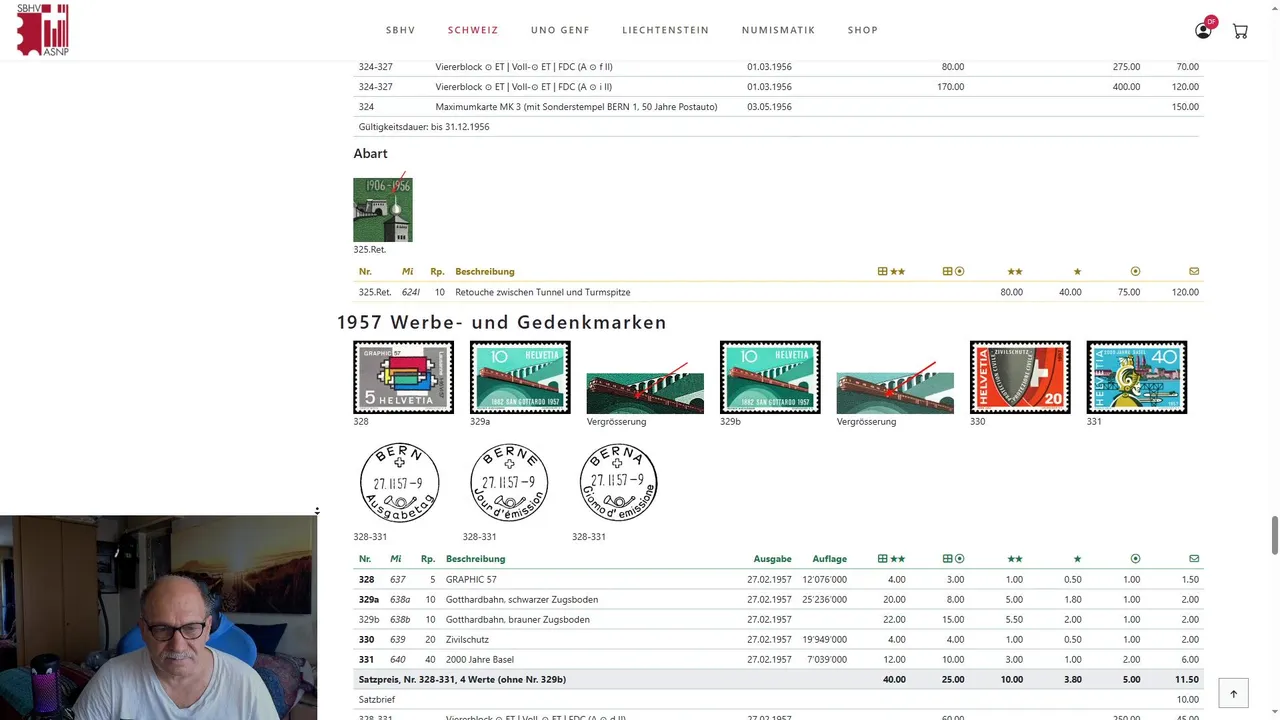Screen dimensions: 1280x720
Task: Open the shopping cart
Action: pos(1240,31)
